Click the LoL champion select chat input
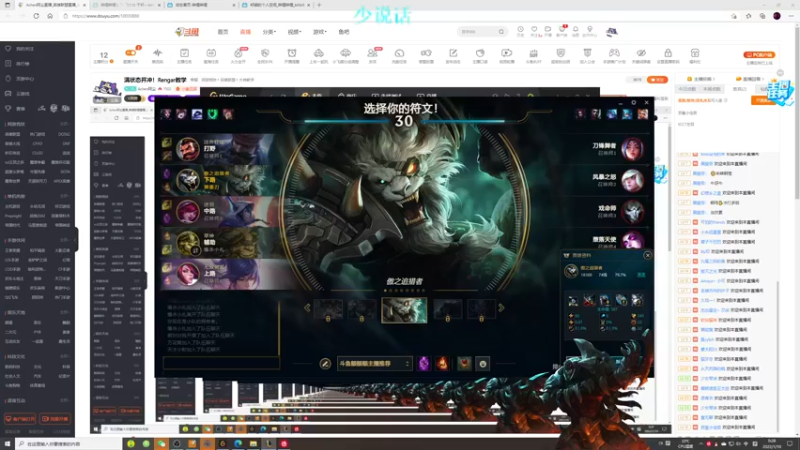800x450 pixels. [221, 363]
